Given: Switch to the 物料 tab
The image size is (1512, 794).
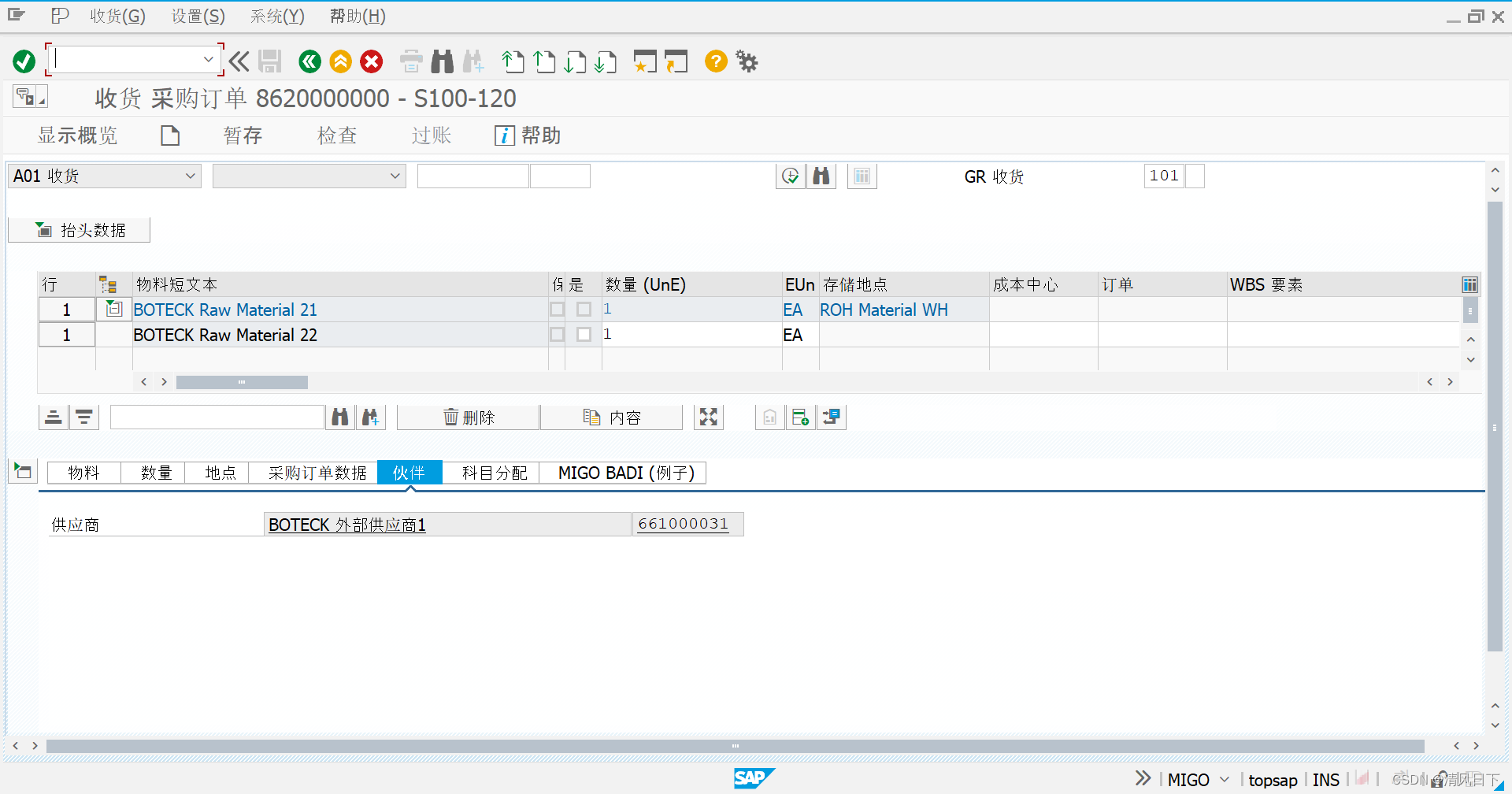Looking at the screenshot, I should 84,473.
